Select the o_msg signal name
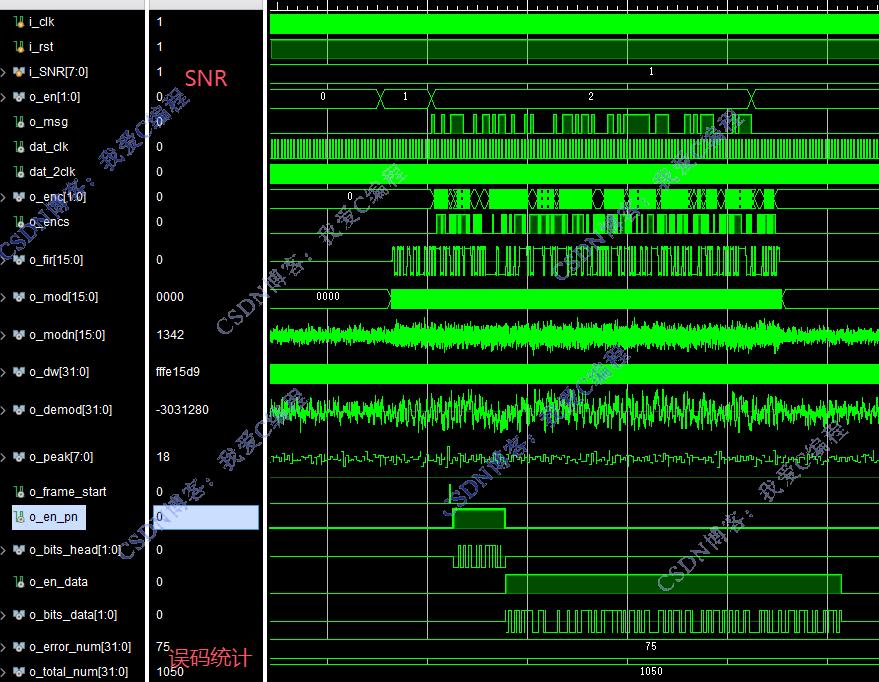 tap(48, 122)
